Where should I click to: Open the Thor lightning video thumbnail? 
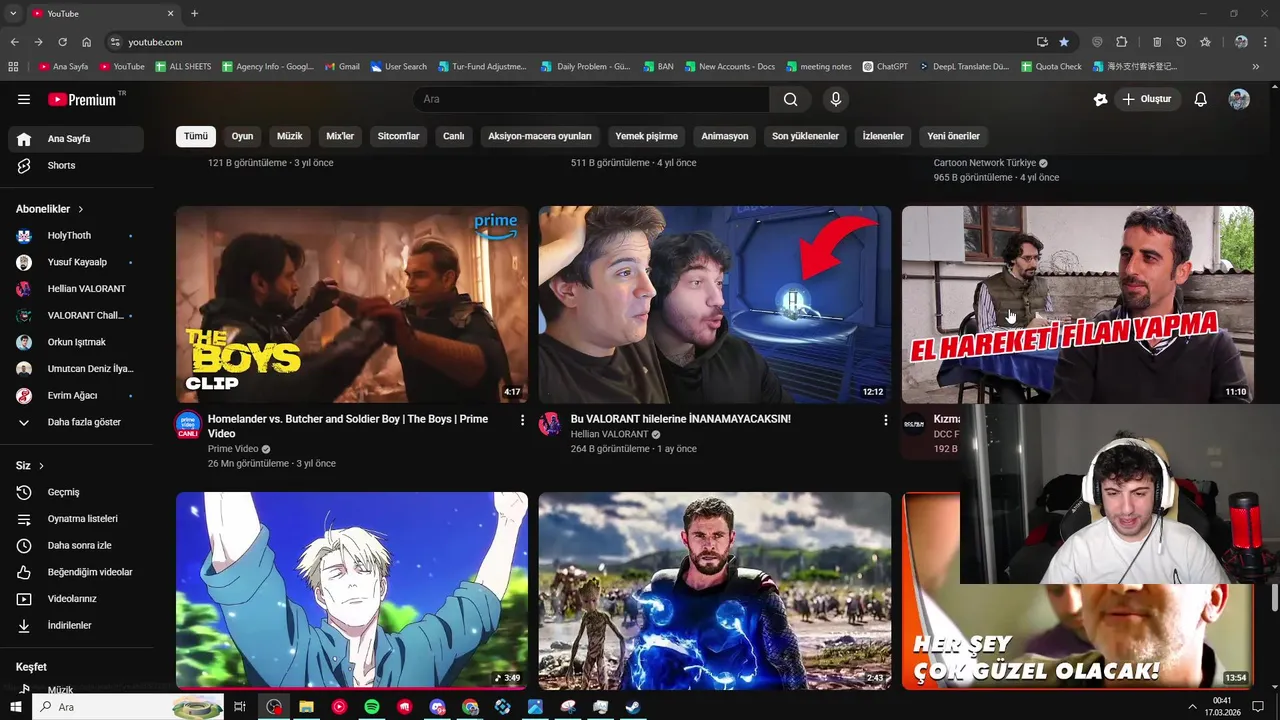(x=715, y=590)
